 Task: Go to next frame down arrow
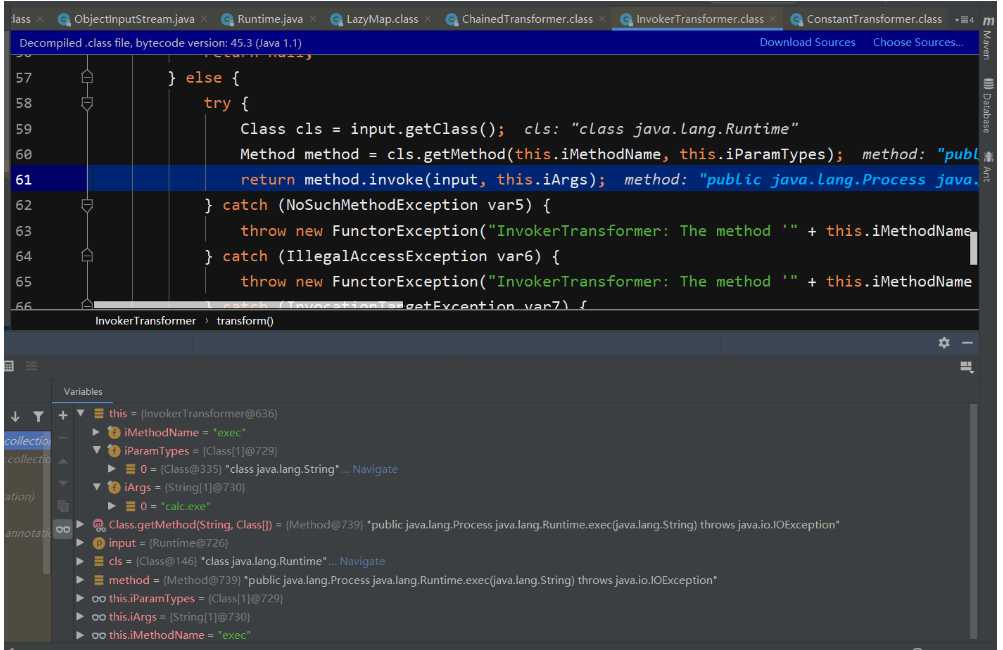coord(15,416)
